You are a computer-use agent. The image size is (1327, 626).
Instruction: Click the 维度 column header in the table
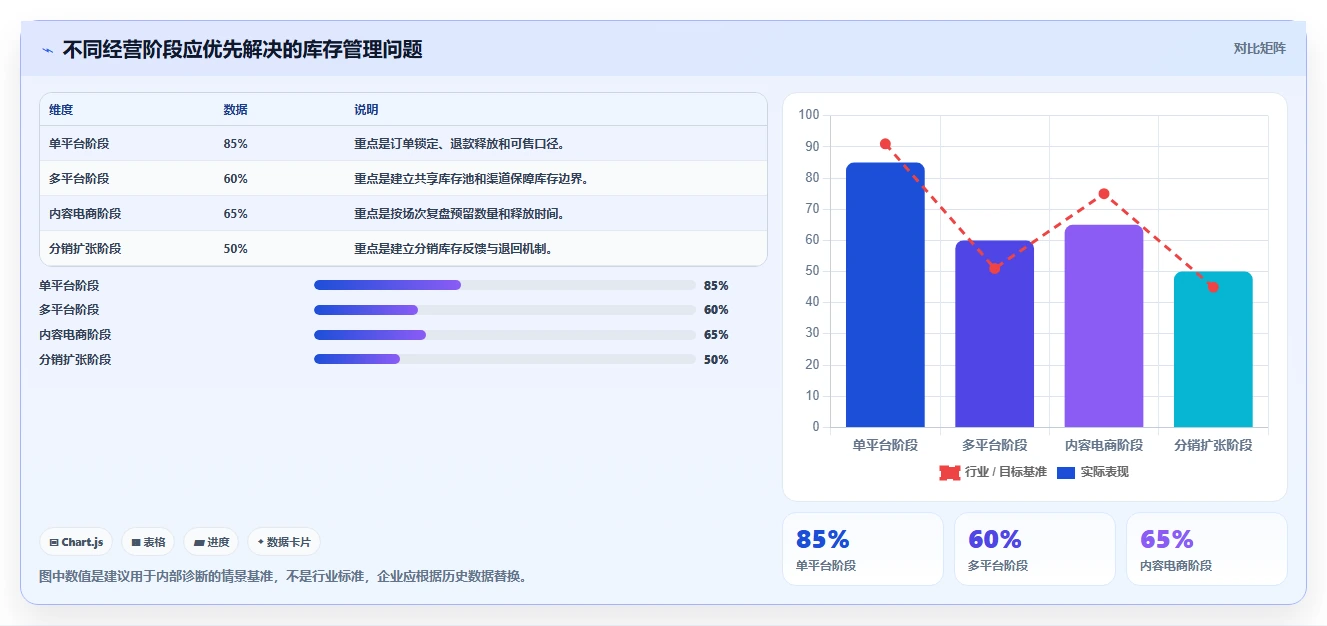[x=61, y=110]
